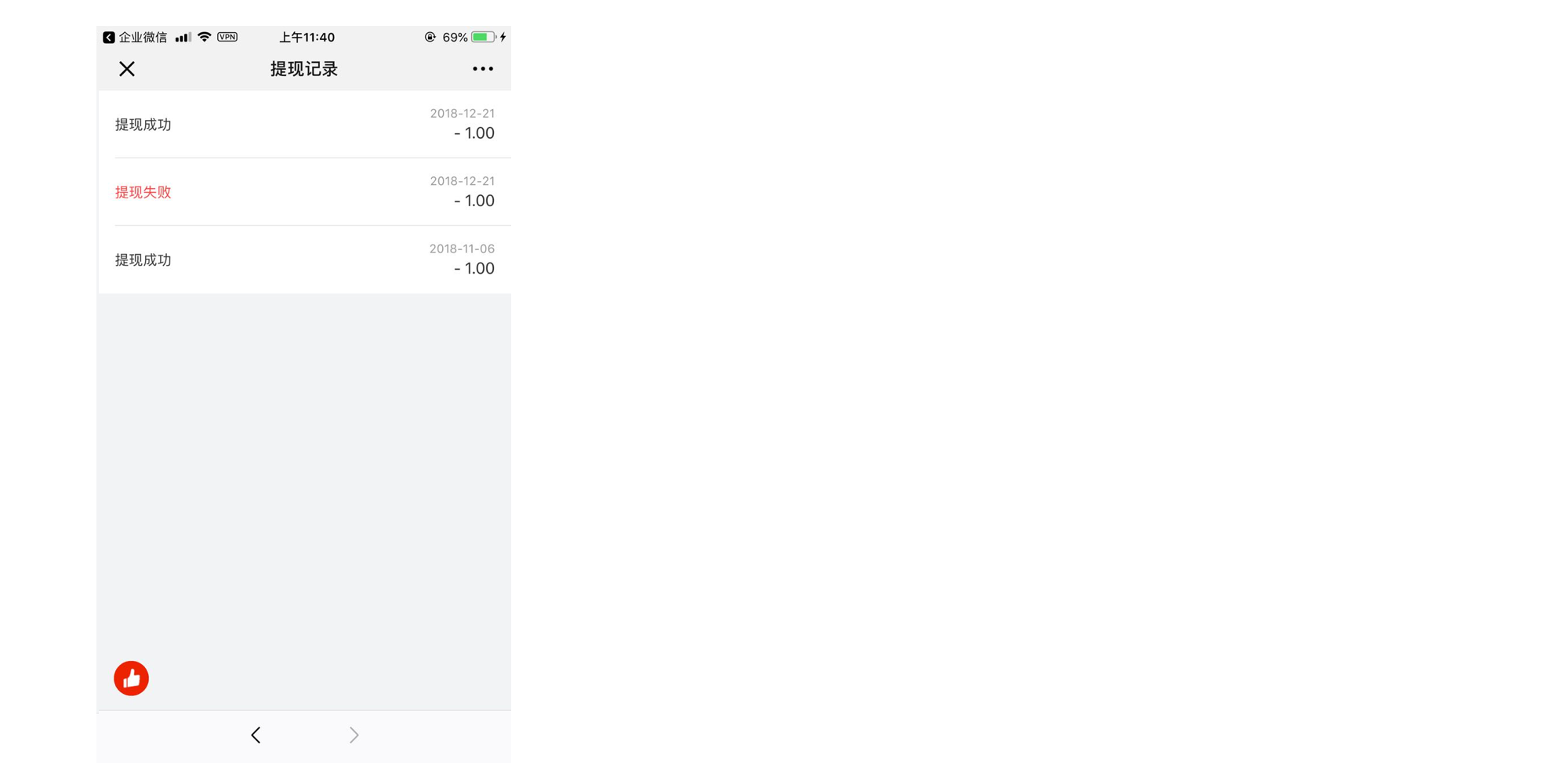This screenshot has height=784, width=1568.
Task: Go forward with the right arrow
Action: click(354, 735)
